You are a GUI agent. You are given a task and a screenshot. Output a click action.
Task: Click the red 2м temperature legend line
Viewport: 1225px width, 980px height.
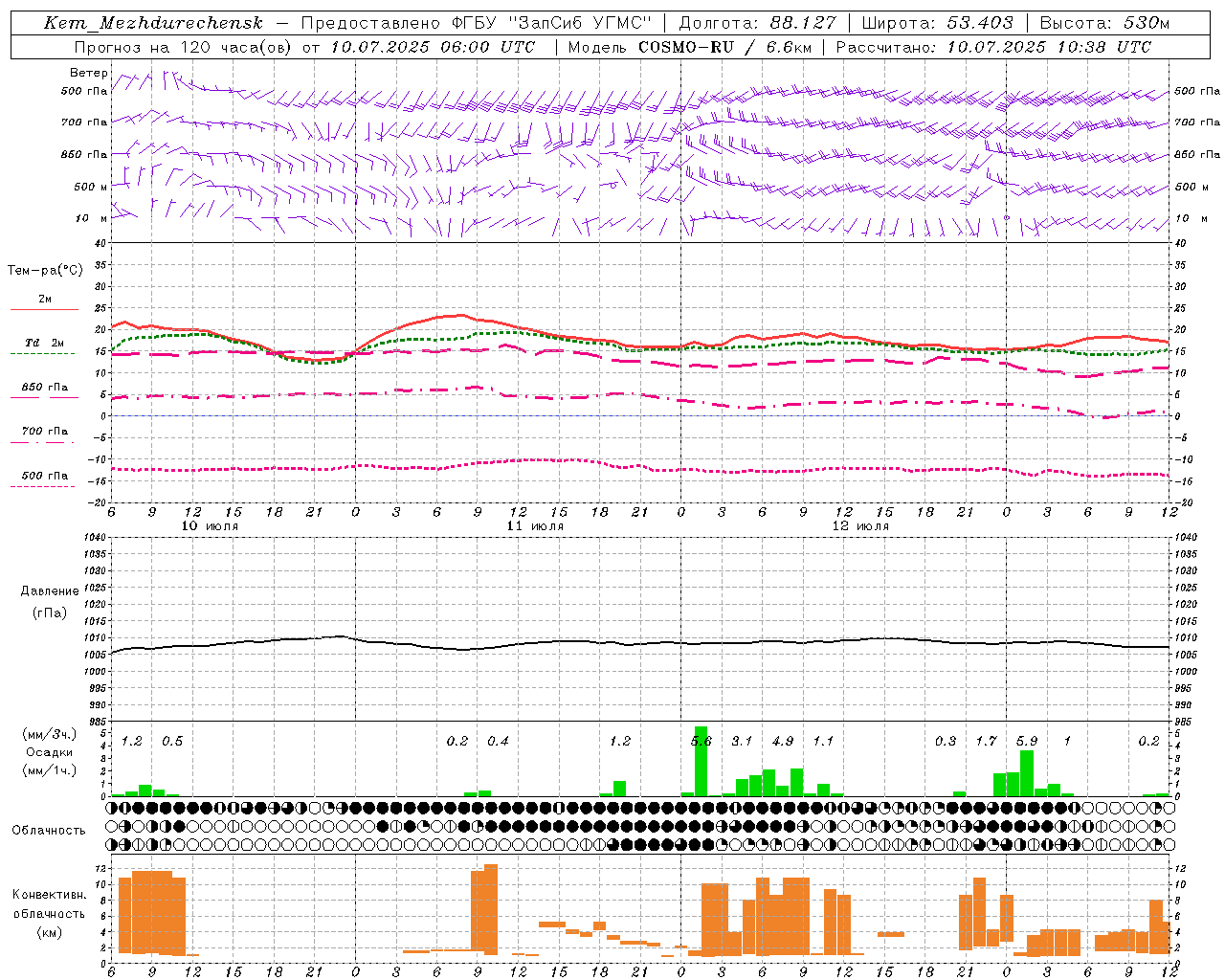pos(44,309)
